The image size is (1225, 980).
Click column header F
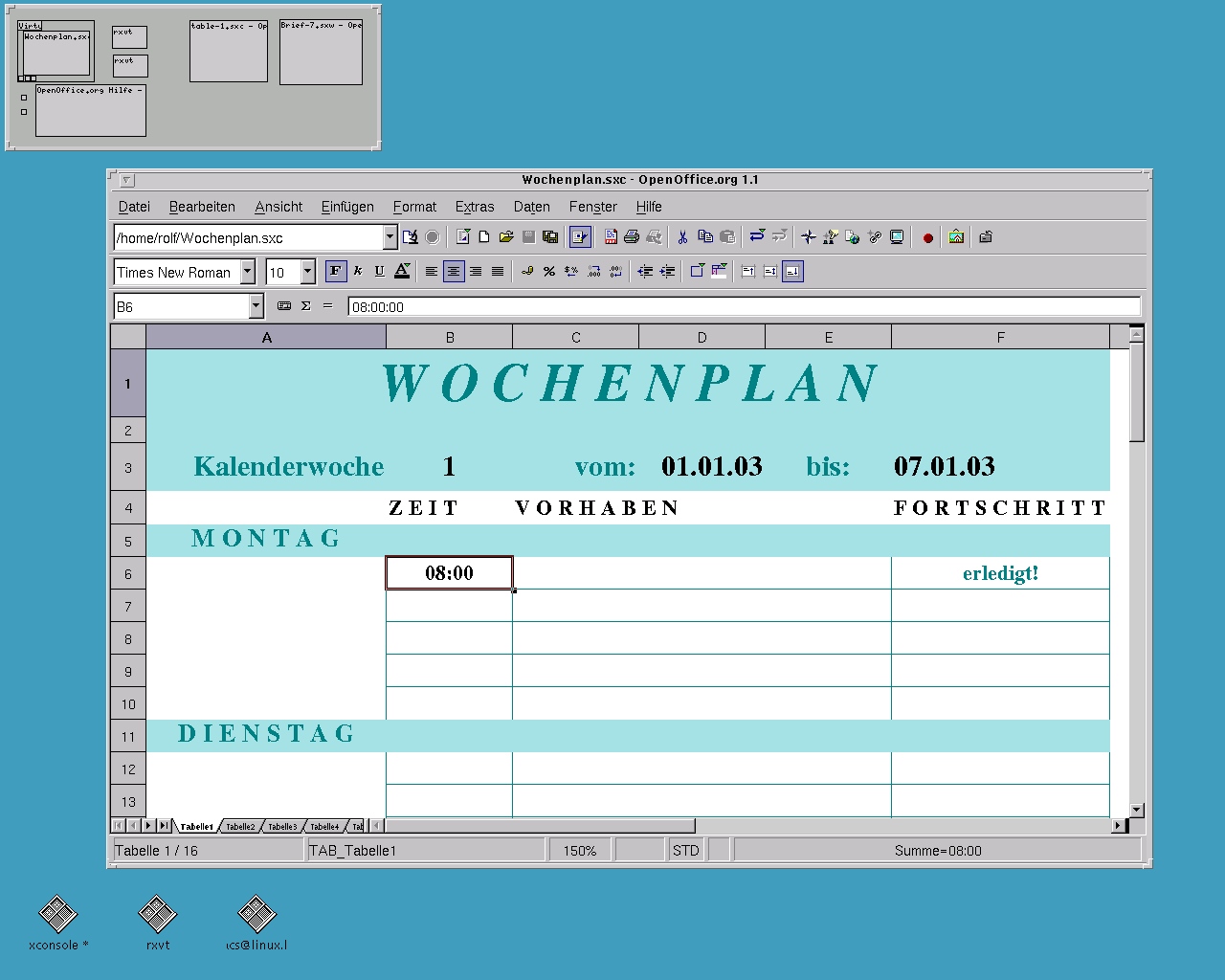point(1000,337)
